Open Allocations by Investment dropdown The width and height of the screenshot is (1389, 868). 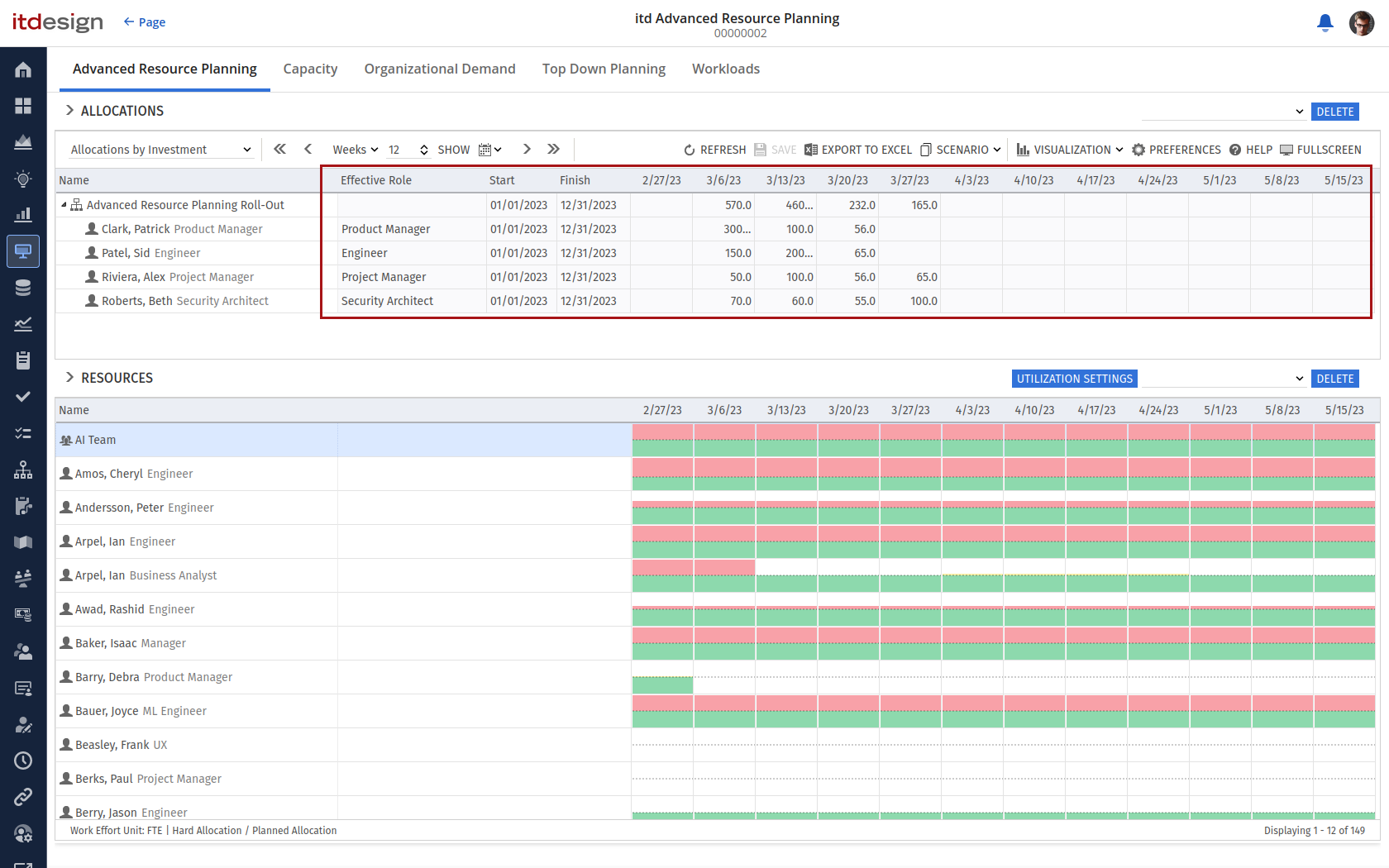pos(160,150)
